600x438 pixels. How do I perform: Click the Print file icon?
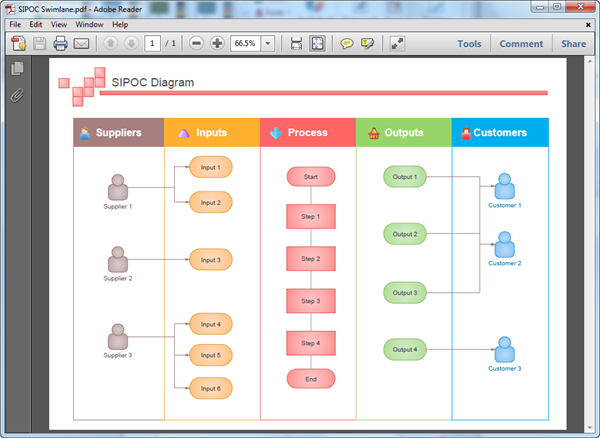[60, 44]
